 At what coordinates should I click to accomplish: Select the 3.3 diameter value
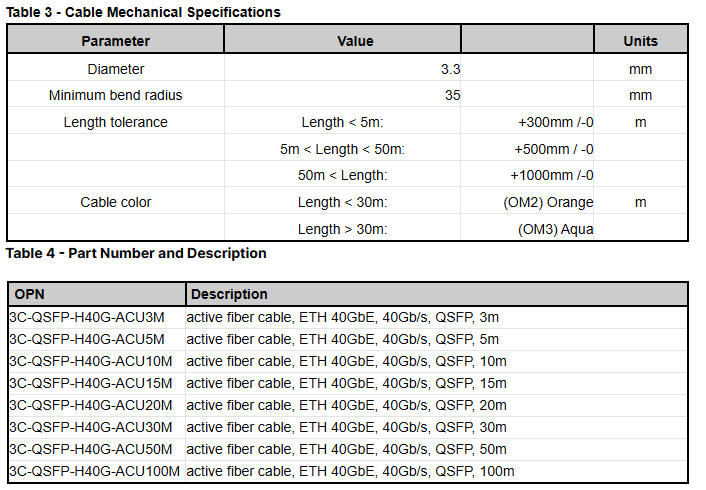click(450, 69)
